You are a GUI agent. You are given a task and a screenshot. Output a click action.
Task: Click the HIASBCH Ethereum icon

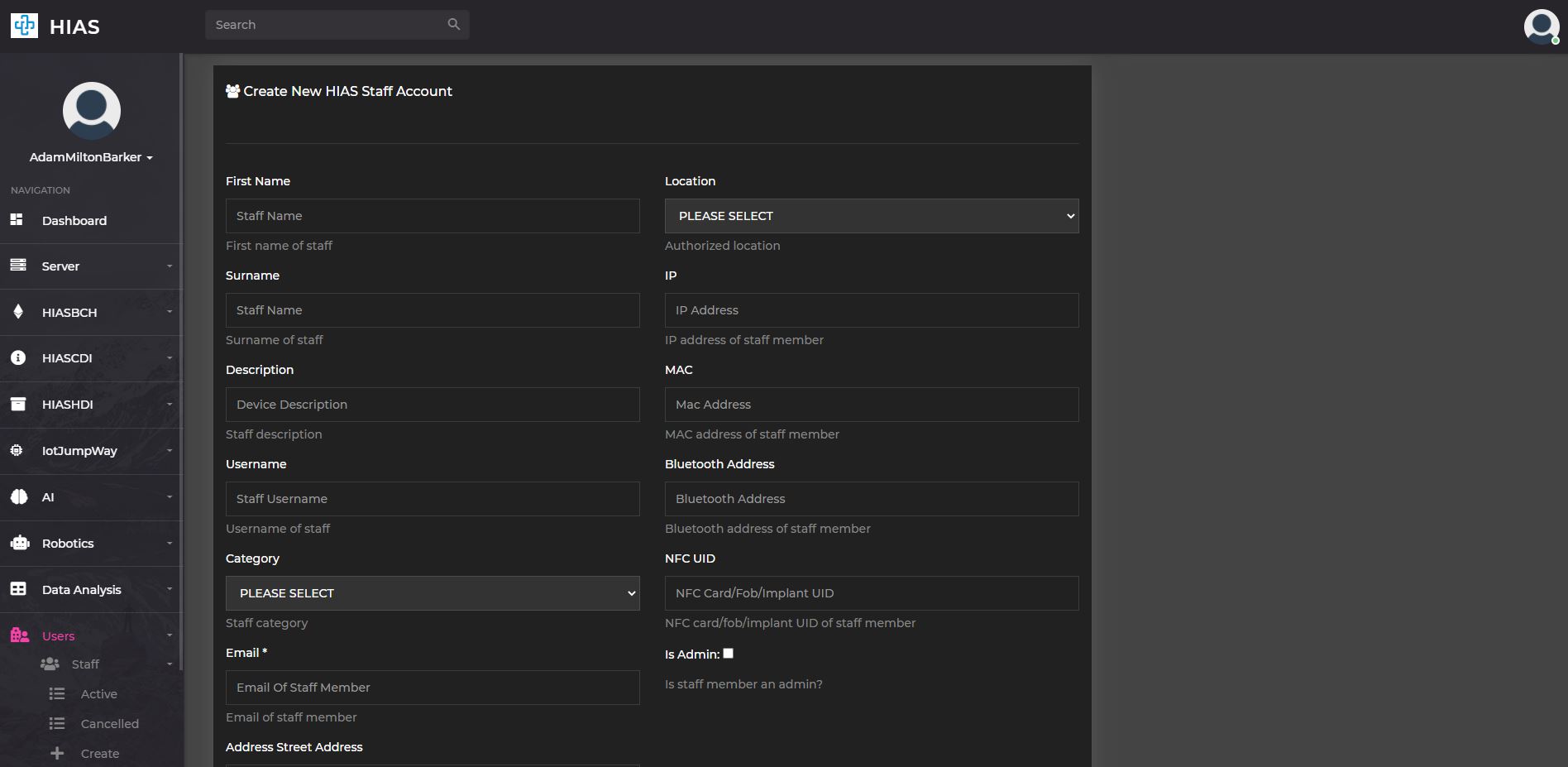coord(18,311)
